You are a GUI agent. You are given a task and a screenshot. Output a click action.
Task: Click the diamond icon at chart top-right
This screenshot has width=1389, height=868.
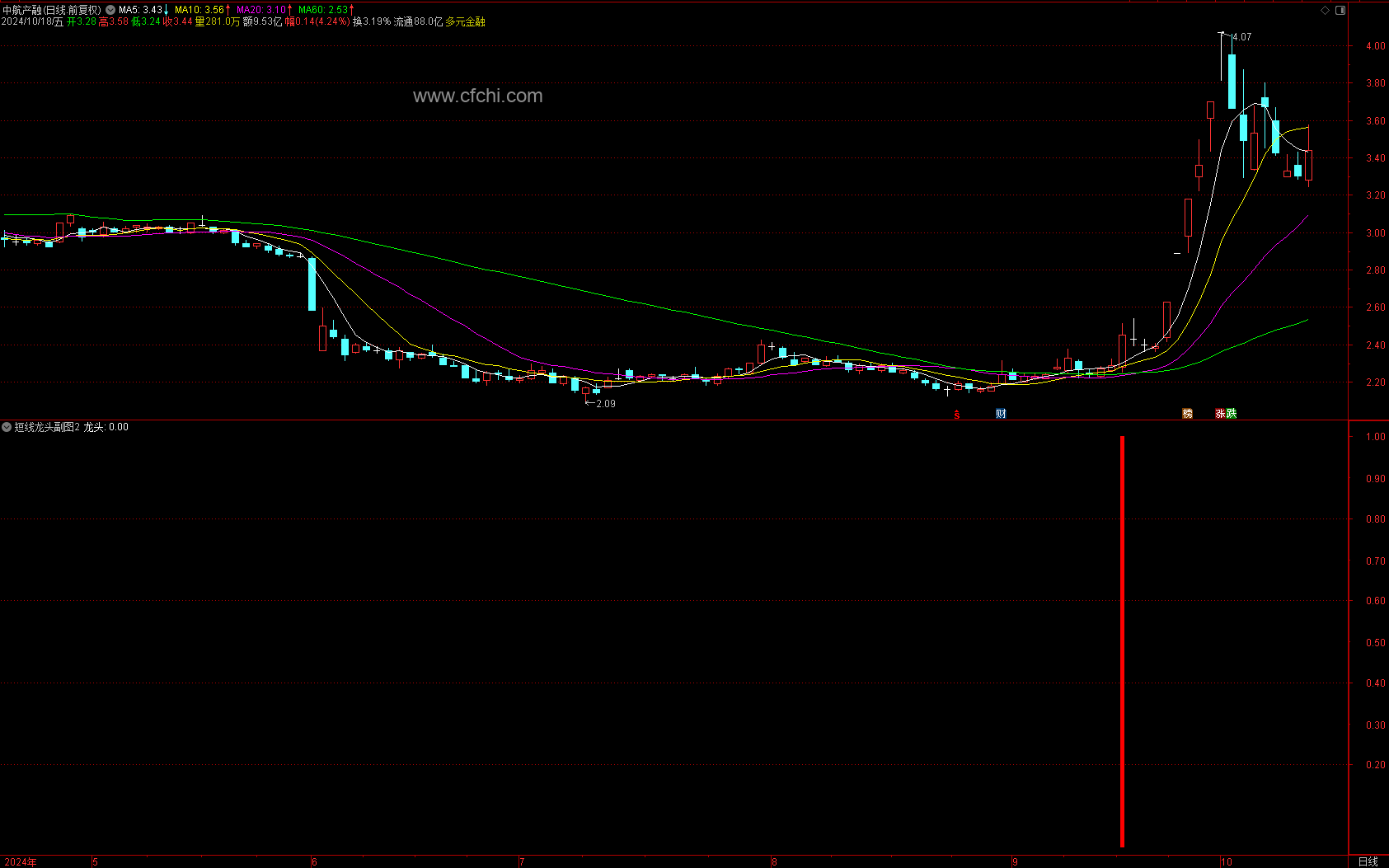pos(1326,10)
